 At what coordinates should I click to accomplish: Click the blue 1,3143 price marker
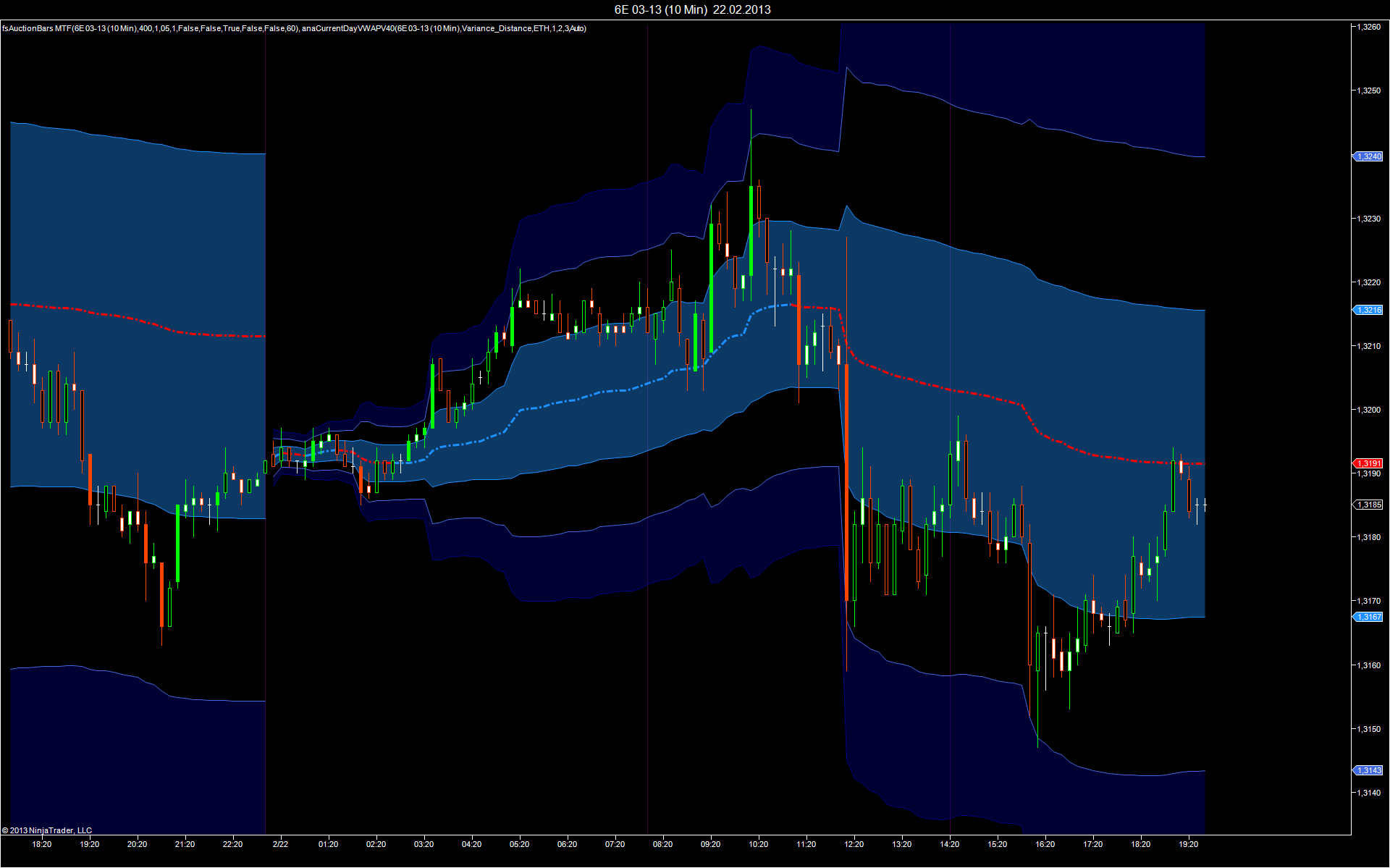click(1368, 770)
